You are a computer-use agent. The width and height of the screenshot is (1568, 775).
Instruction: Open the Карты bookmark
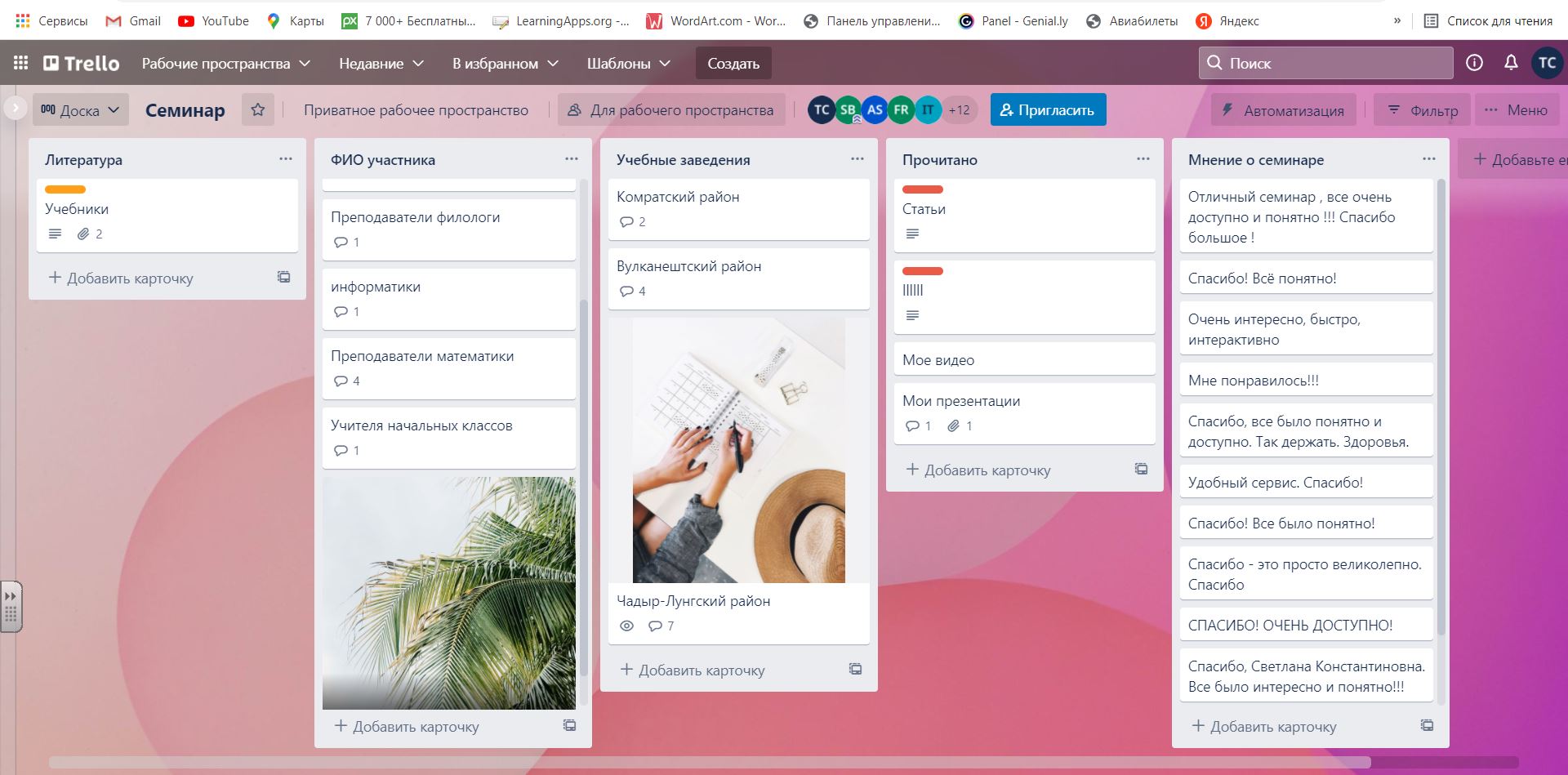(x=296, y=20)
